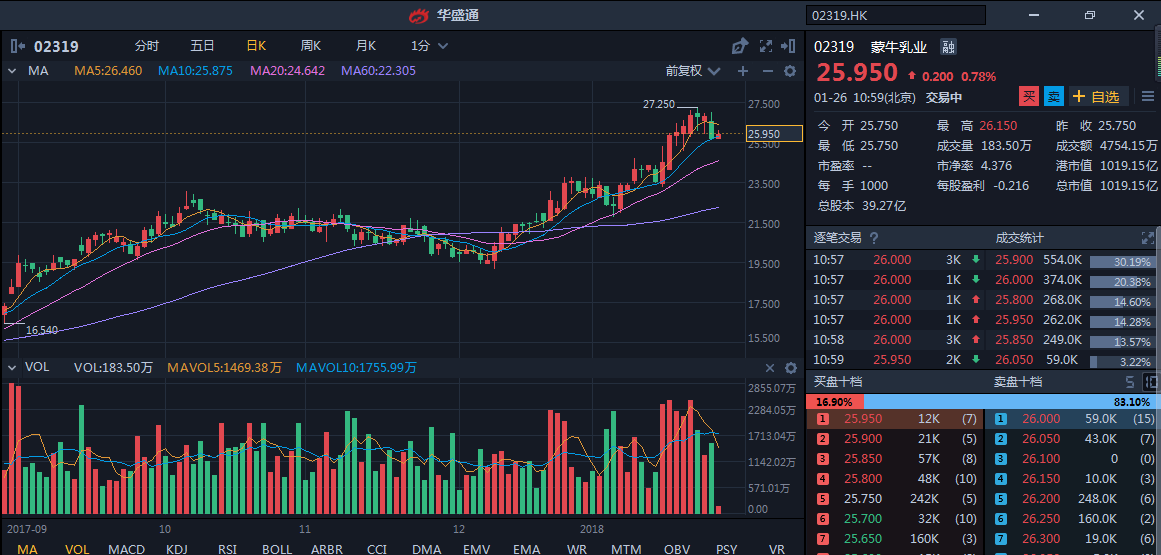
Task: Add stock via 自选 watchlist button
Action: click(x=1098, y=97)
